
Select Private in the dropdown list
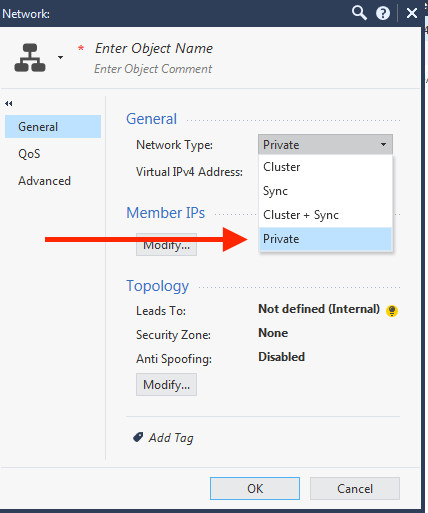tap(325, 239)
